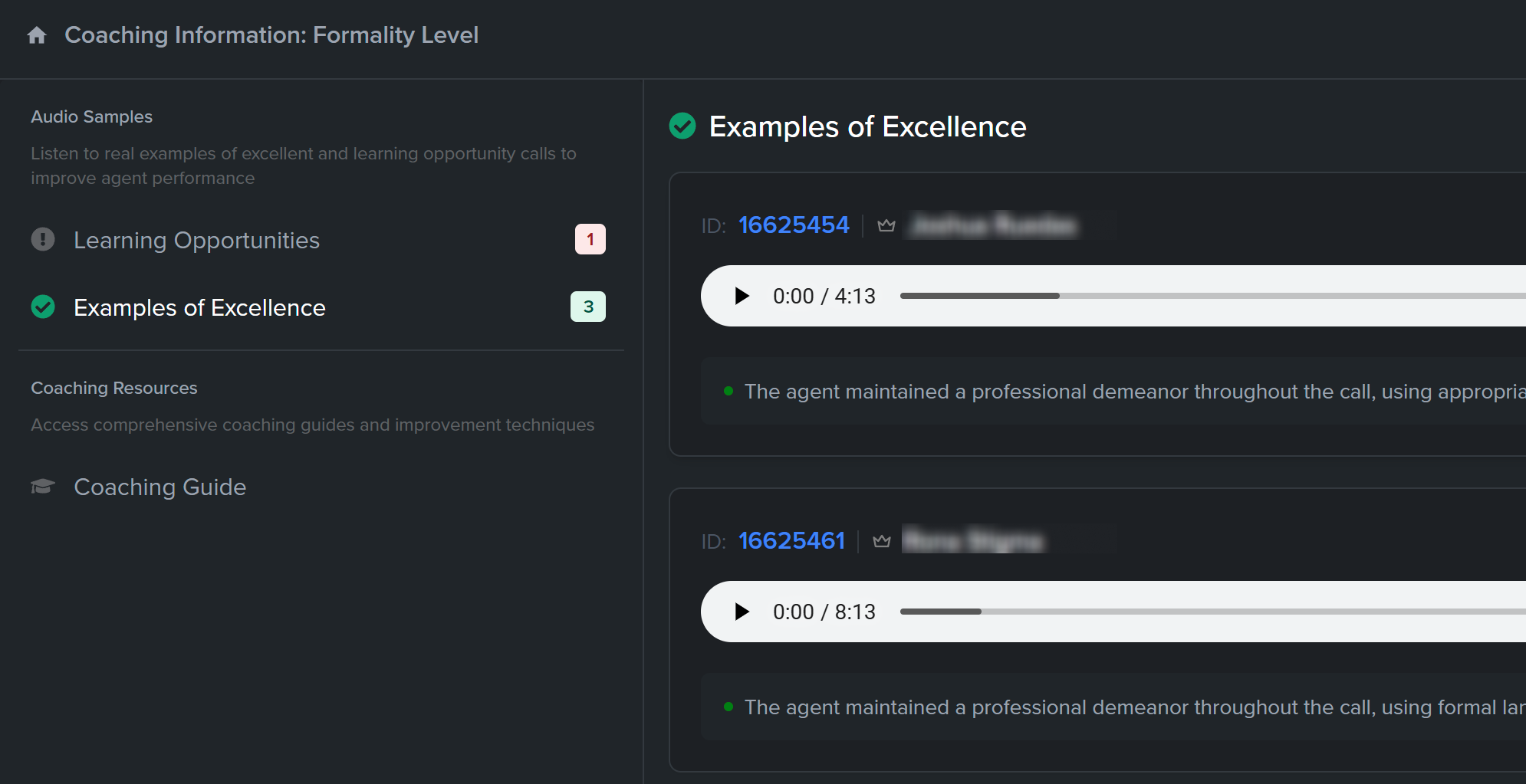Click the 'Audio Samples' section label
This screenshot has height=784, width=1526.
[x=91, y=116]
